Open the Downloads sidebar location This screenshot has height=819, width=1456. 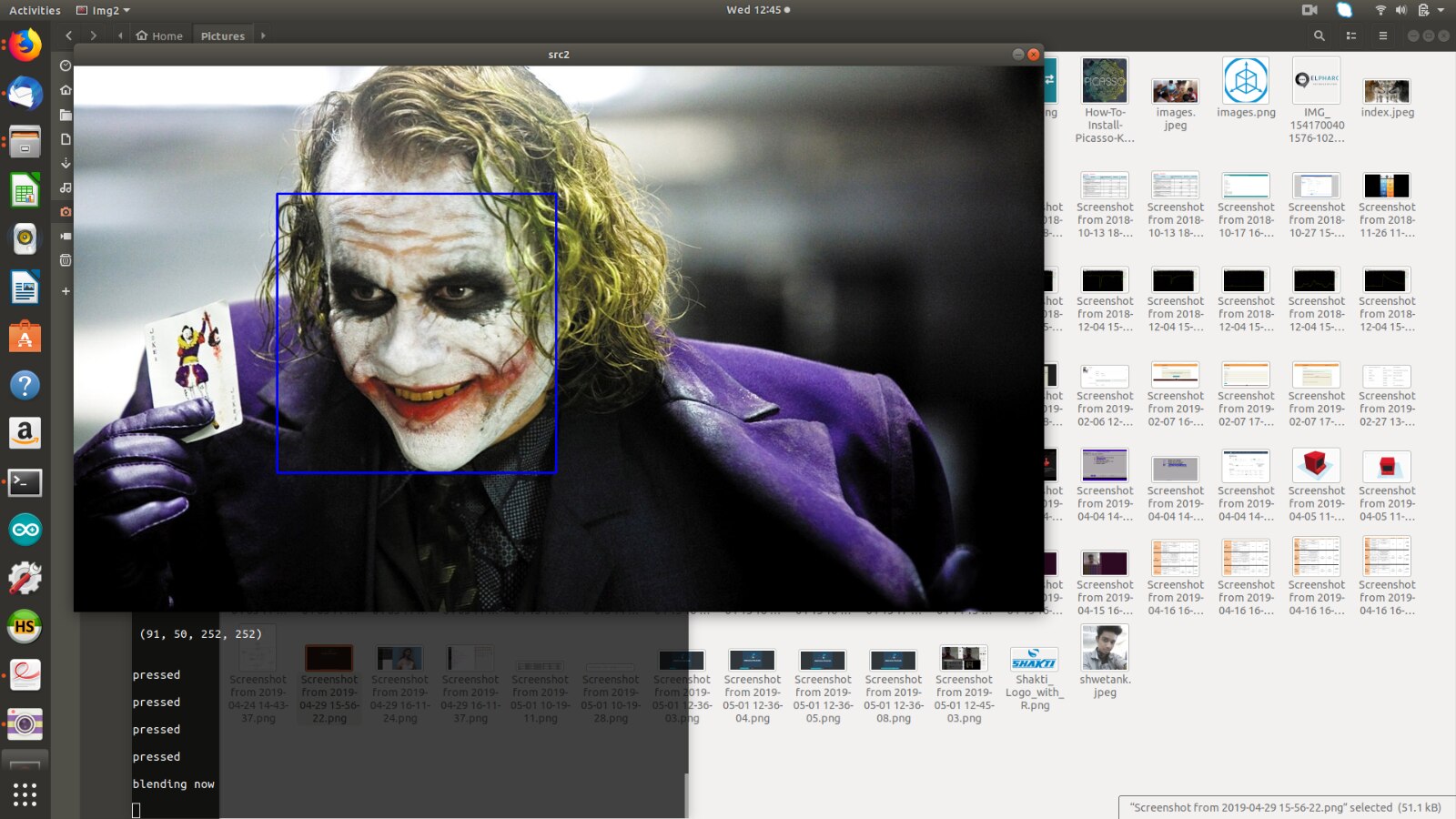(x=66, y=163)
